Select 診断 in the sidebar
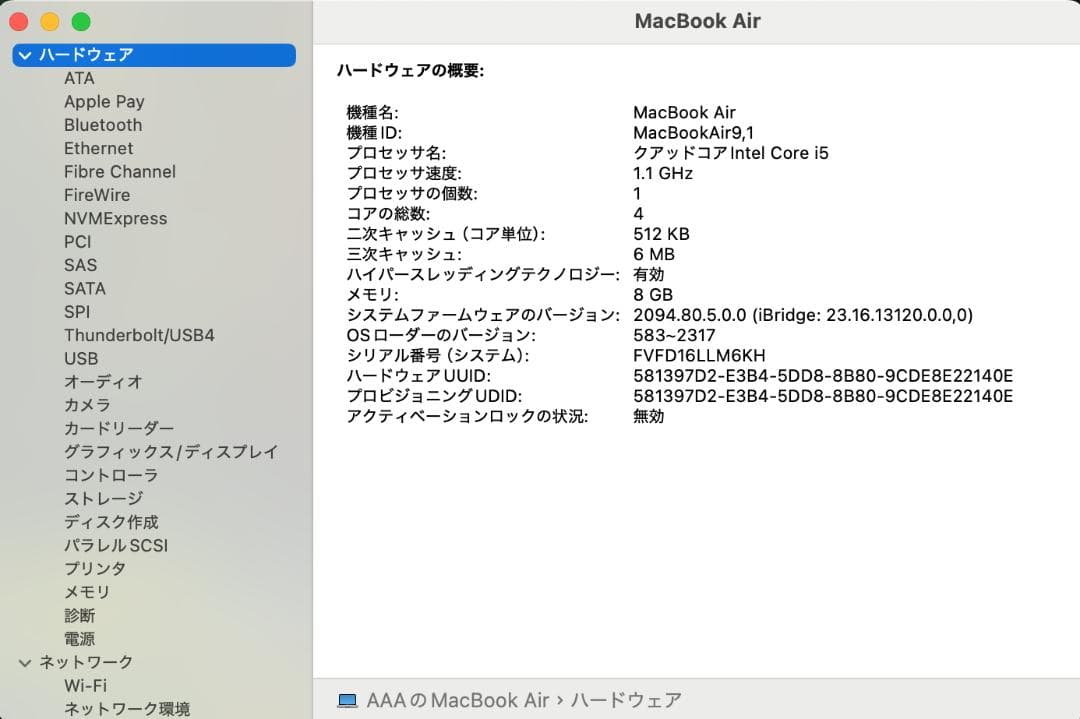This screenshot has height=719, width=1080. (x=80, y=616)
